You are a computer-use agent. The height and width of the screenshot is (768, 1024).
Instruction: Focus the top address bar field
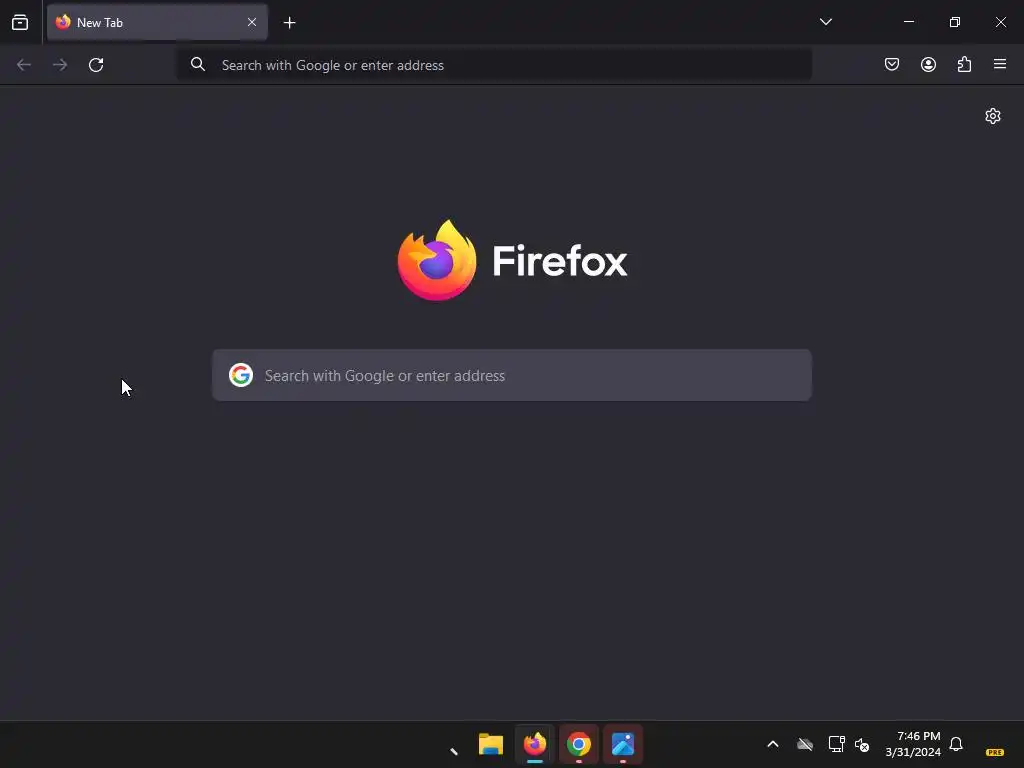tap(494, 65)
